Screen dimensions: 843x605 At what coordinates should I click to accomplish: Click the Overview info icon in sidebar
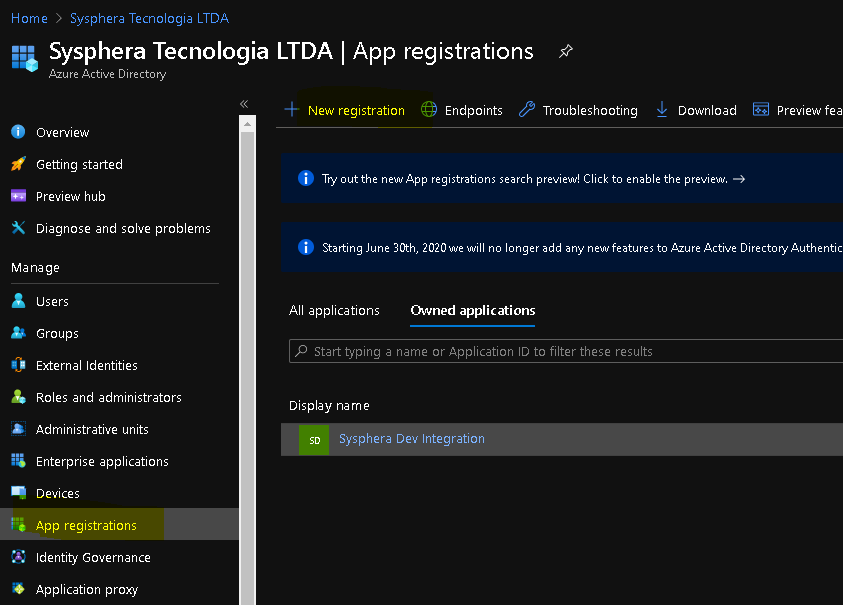(x=18, y=132)
